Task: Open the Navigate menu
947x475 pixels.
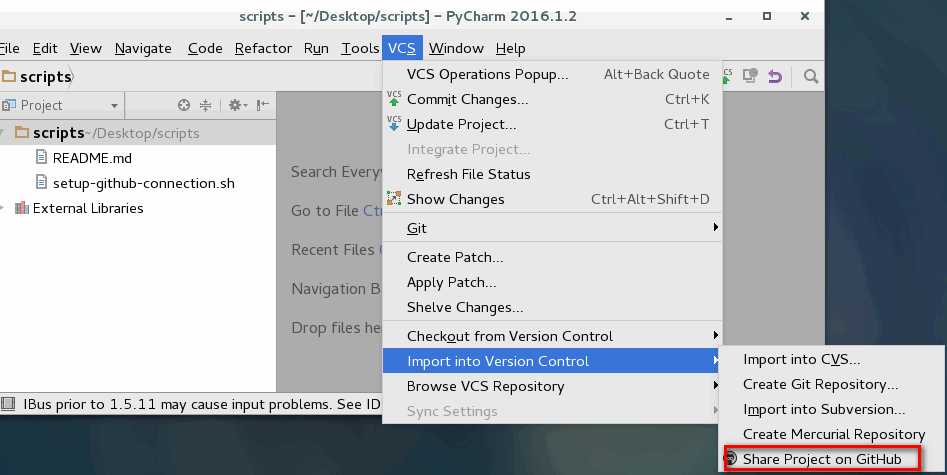Action: pyautogui.click(x=143, y=48)
